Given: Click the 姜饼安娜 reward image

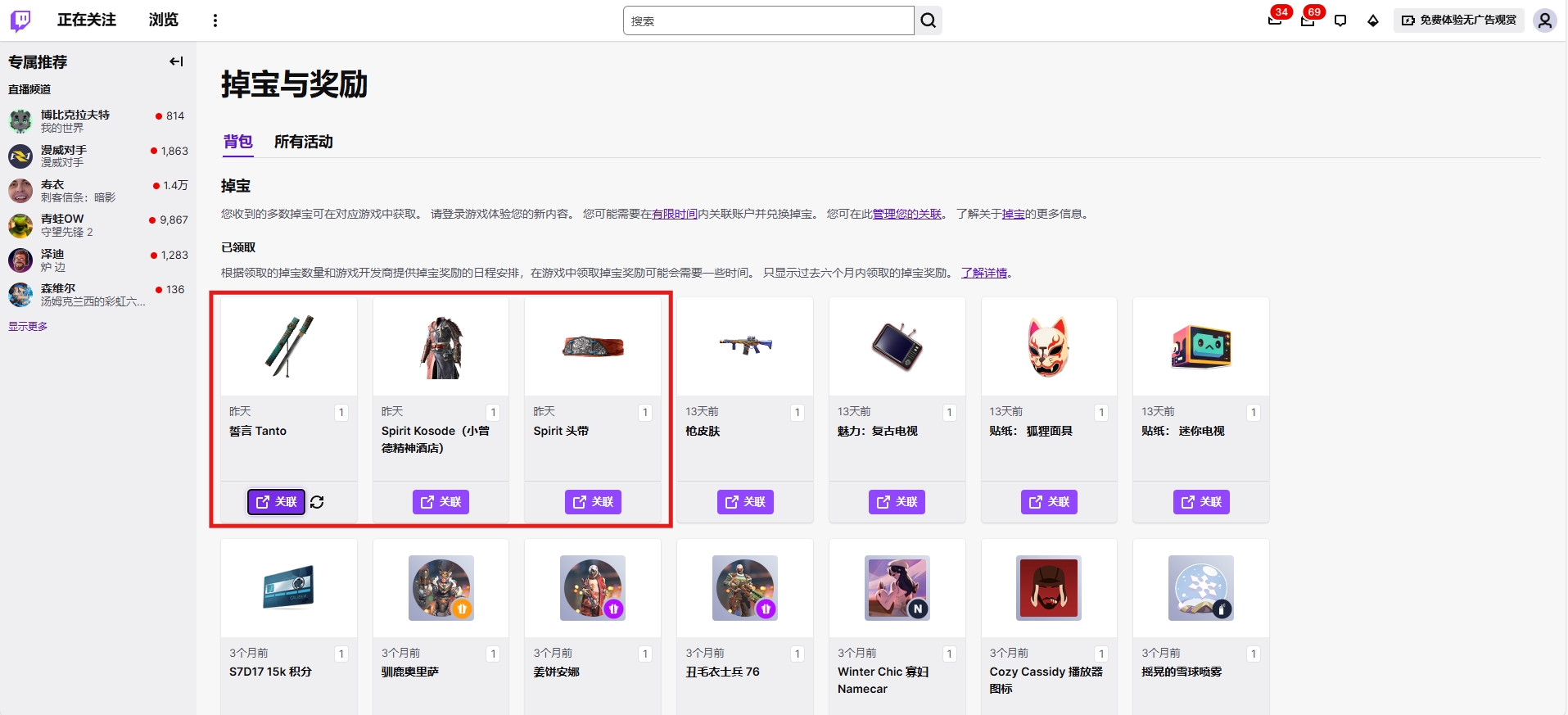Looking at the screenshot, I should click(x=593, y=588).
